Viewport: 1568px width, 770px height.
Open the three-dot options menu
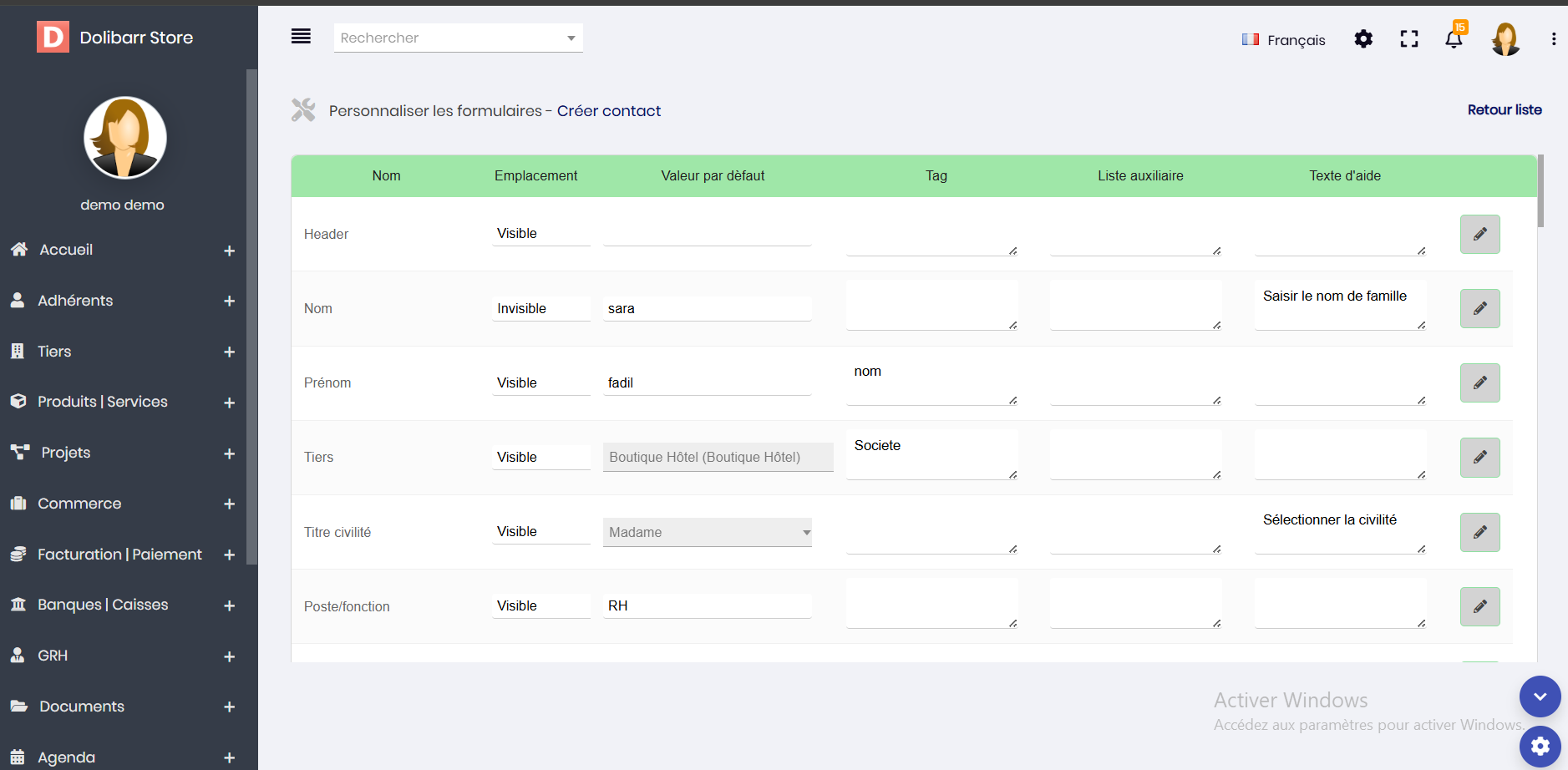(1553, 39)
